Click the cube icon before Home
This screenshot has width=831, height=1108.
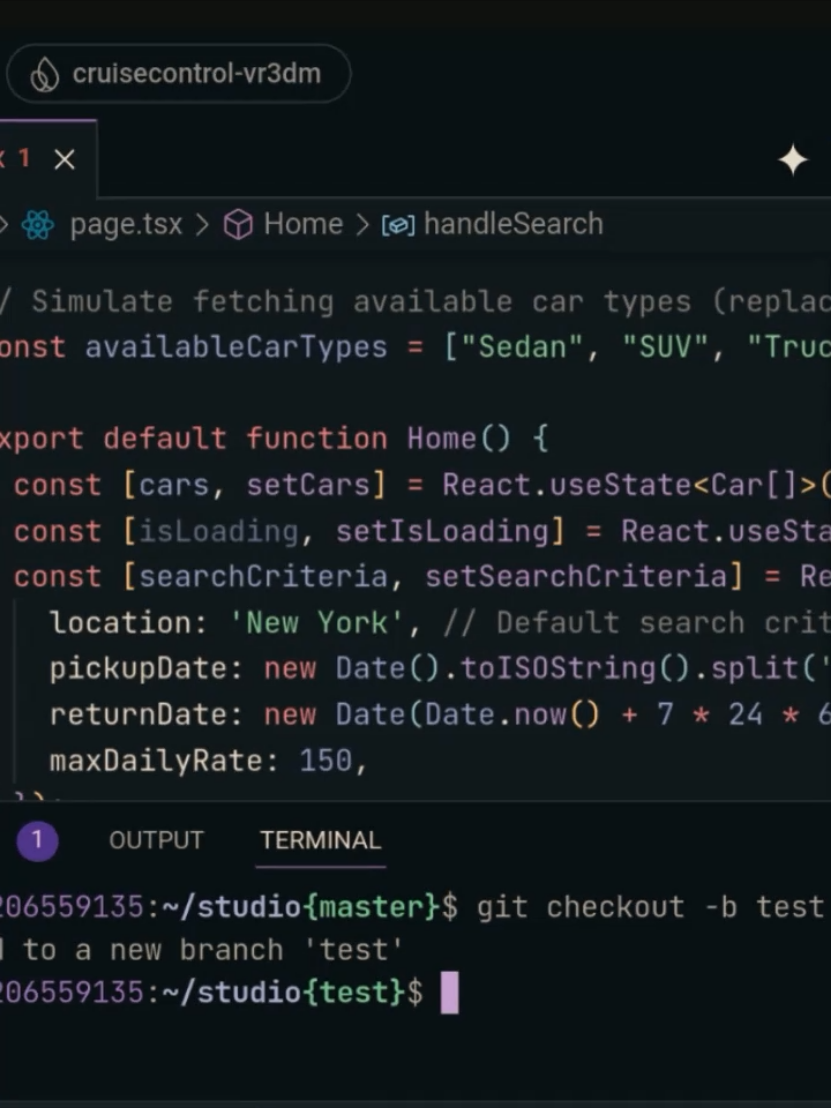click(x=238, y=225)
